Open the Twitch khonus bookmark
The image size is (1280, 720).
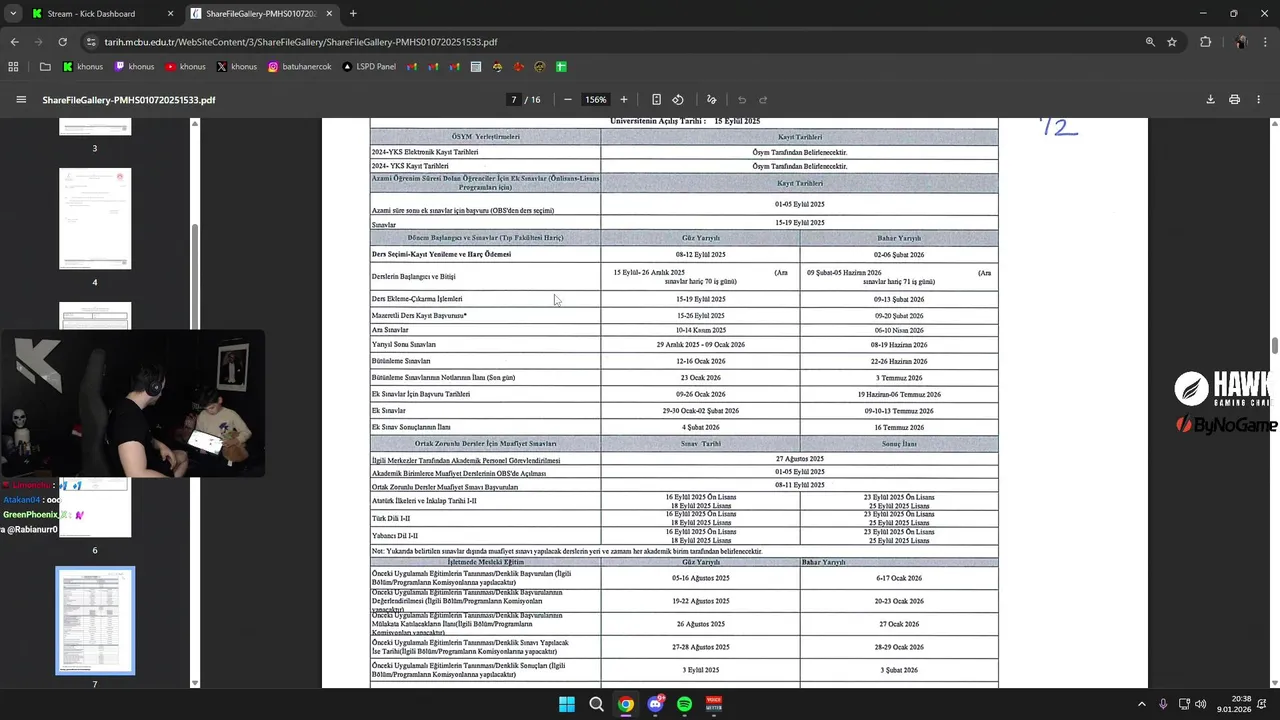coord(134,67)
